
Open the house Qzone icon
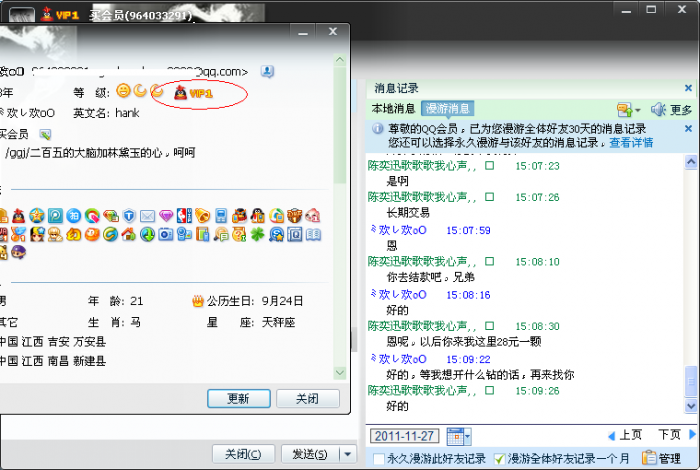coord(129,234)
